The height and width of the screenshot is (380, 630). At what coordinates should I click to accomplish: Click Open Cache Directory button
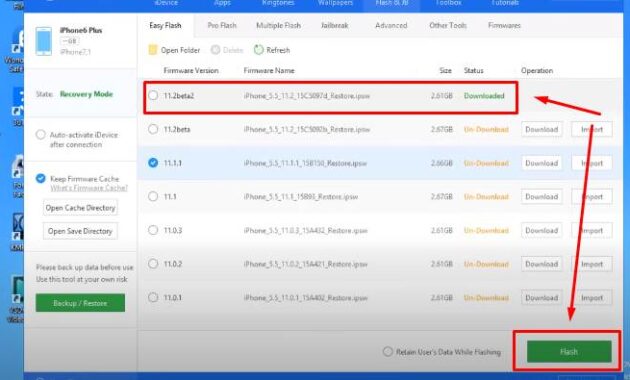click(x=80, y=208)
